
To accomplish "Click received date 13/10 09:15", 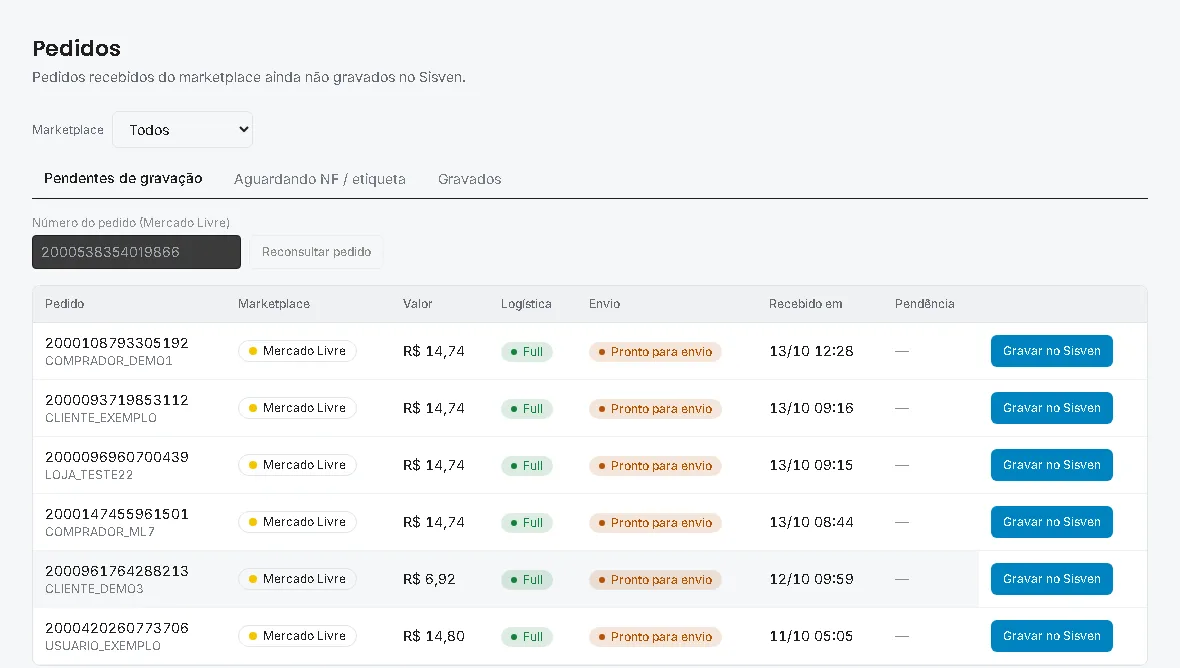I will click(811, 465).
